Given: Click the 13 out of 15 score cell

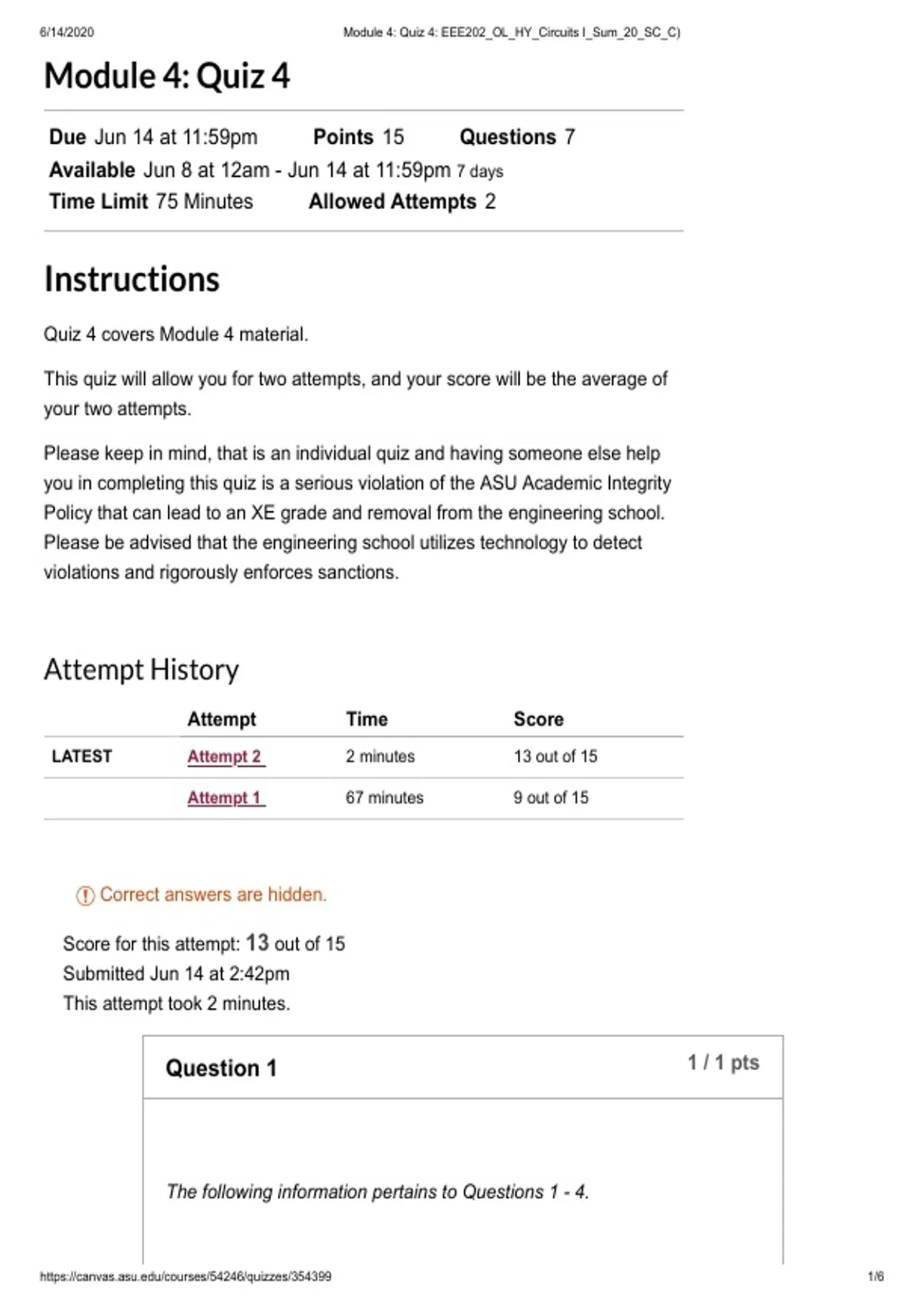Looking at the screenshot, I should pyautogui.click(x=555, y=756).
